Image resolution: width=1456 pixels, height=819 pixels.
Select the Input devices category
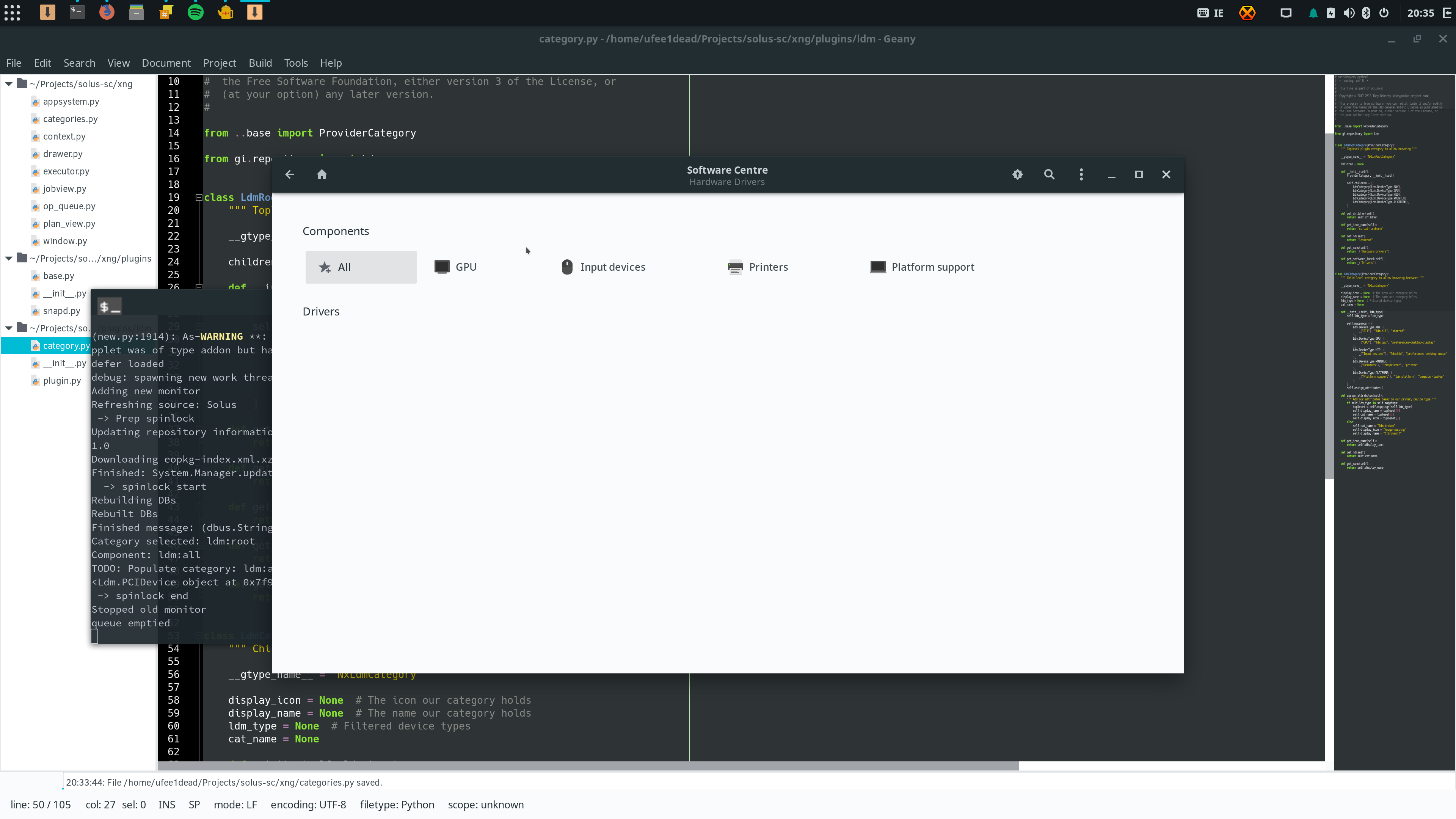coord(603,267)
